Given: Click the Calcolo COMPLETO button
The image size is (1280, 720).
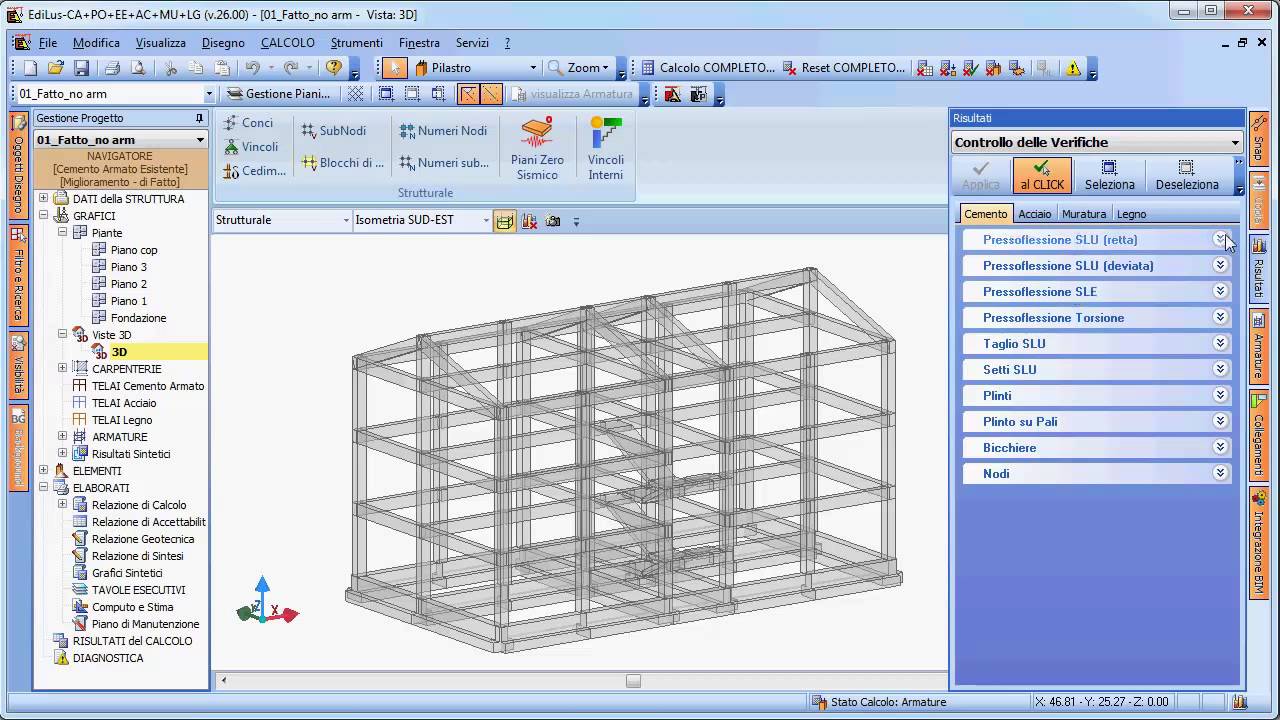Looking at the screenshot, I should (x=708, y=68).
